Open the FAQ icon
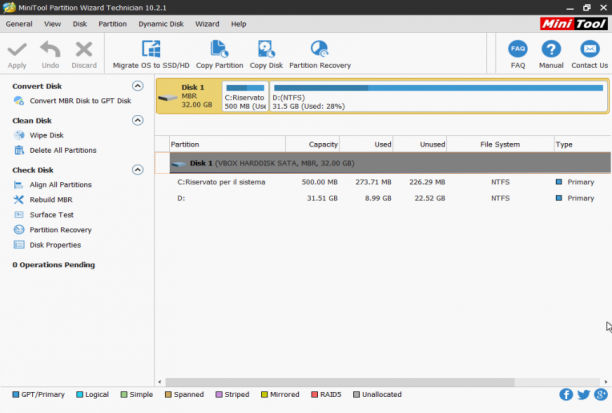 518,49
